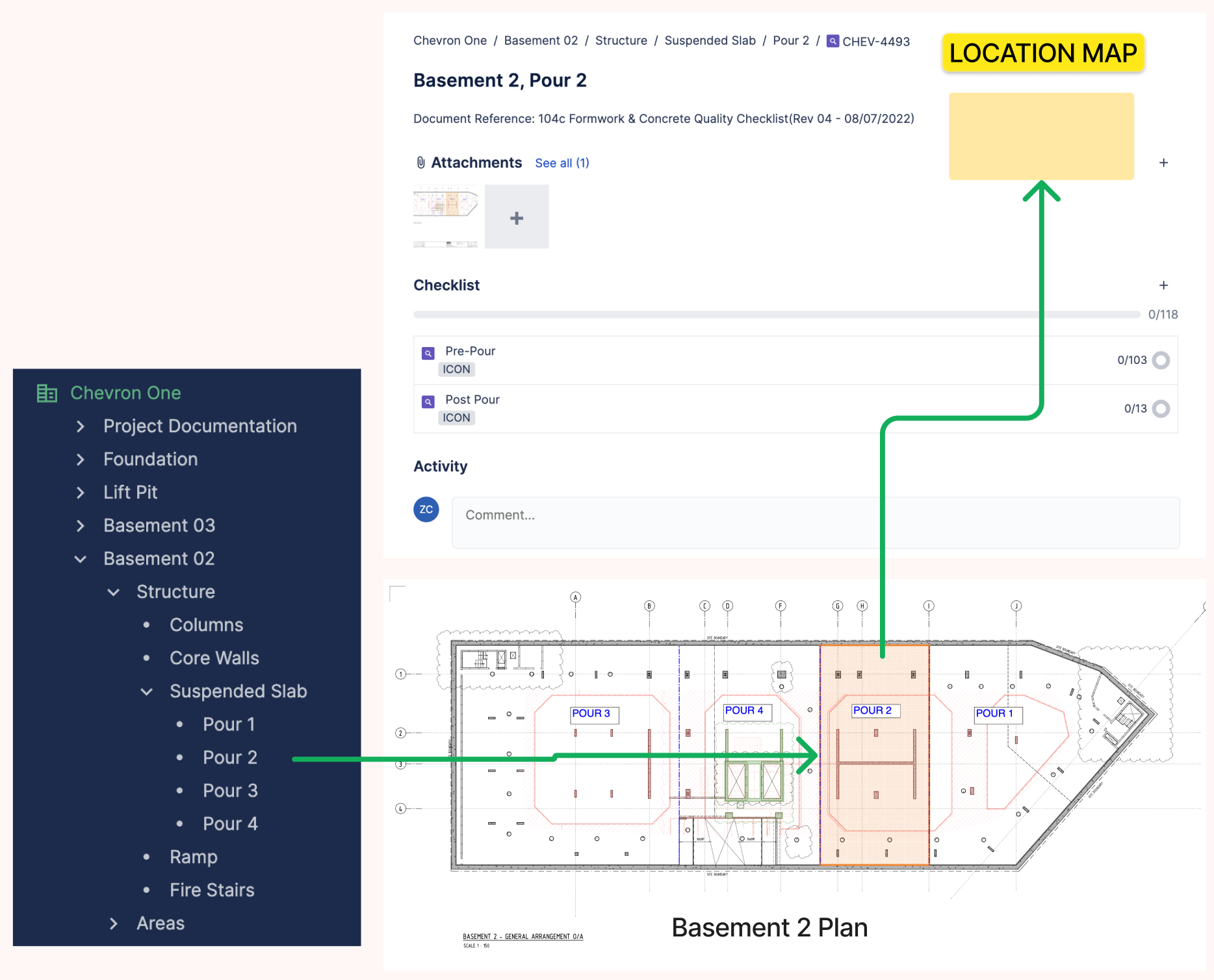Collapse the Structure chevron
The image size is (1214, 980).
point(113,592)
